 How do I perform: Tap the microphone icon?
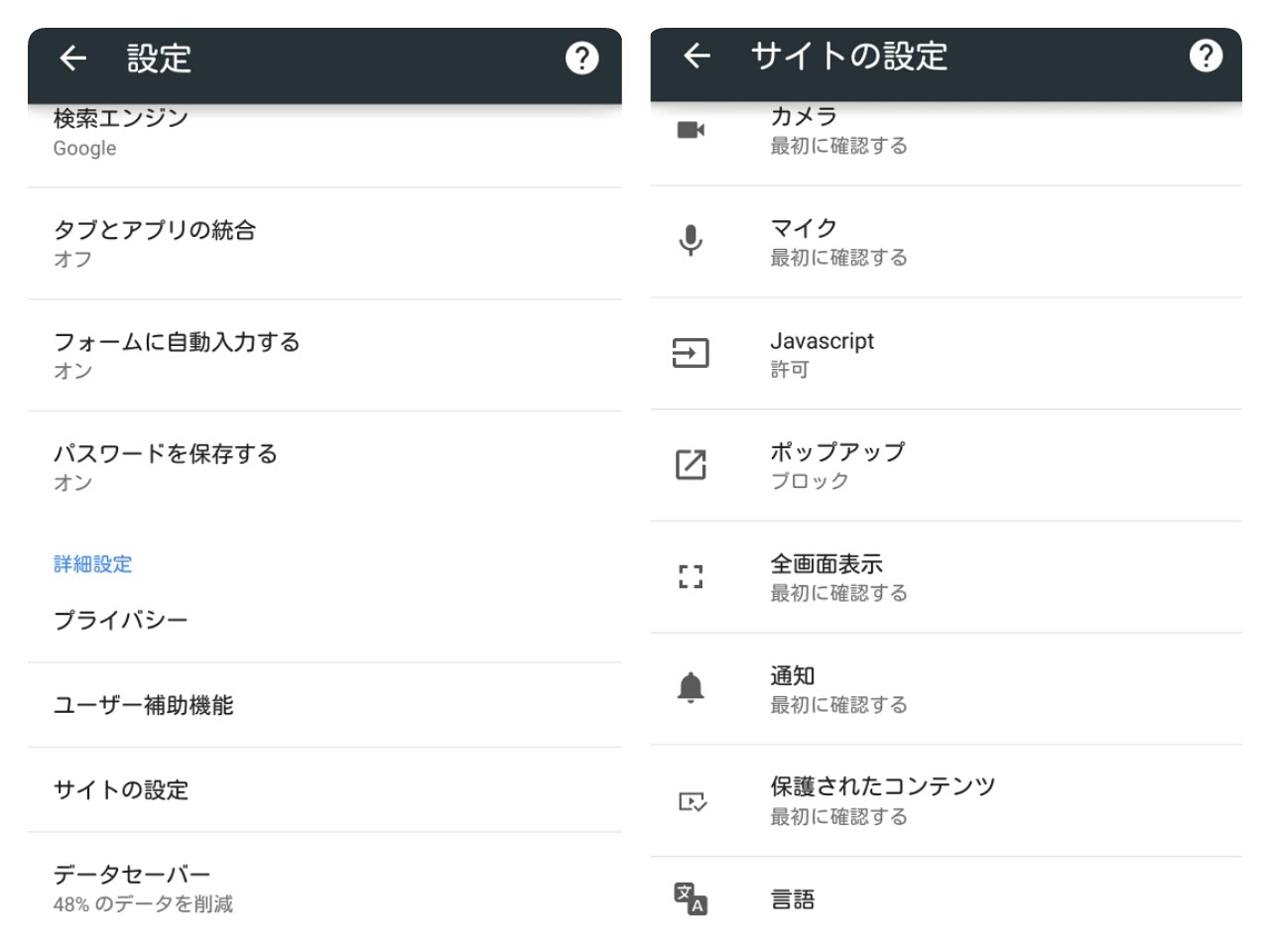pos(691,241)
